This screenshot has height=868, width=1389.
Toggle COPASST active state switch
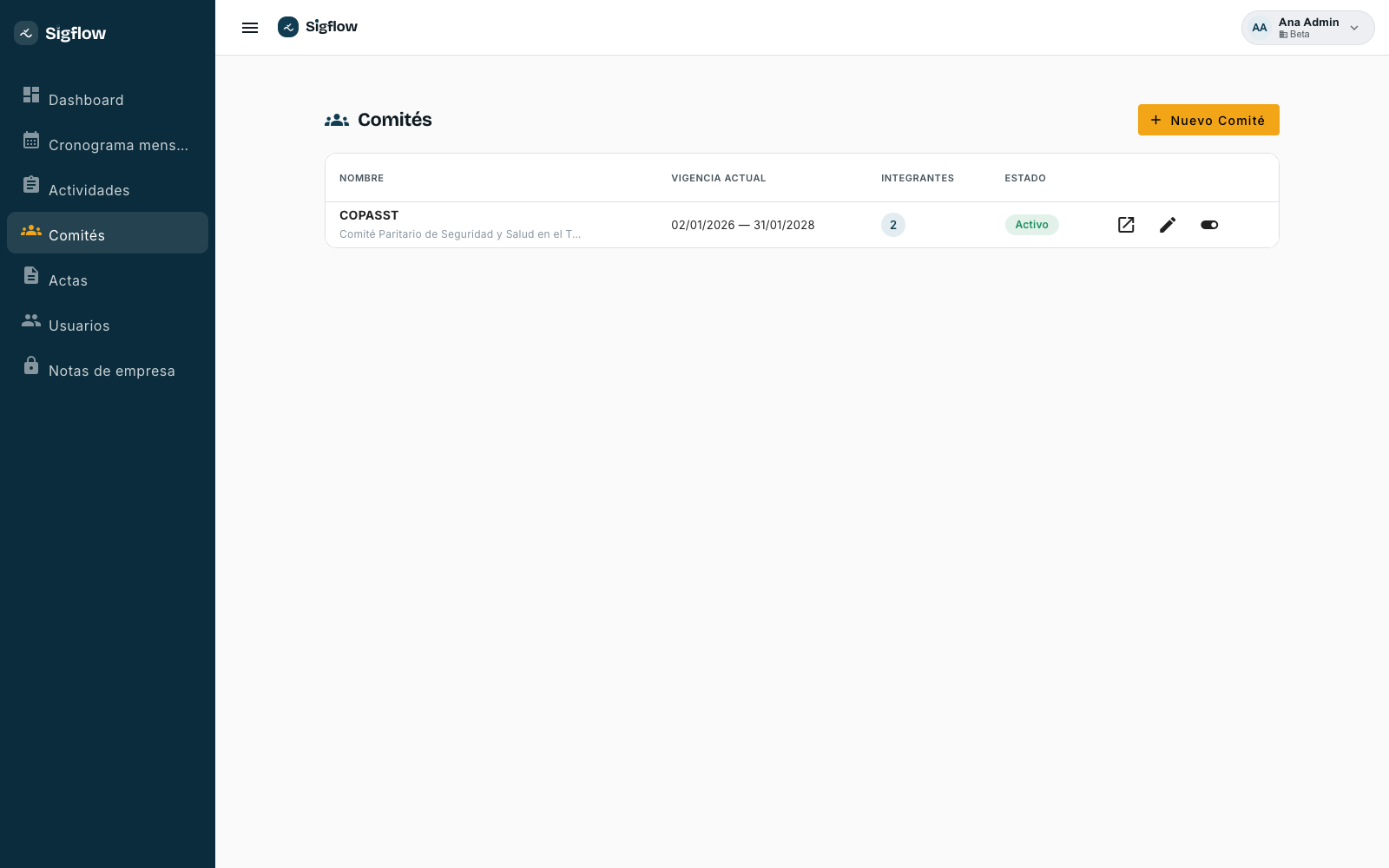click(1209, 225)
